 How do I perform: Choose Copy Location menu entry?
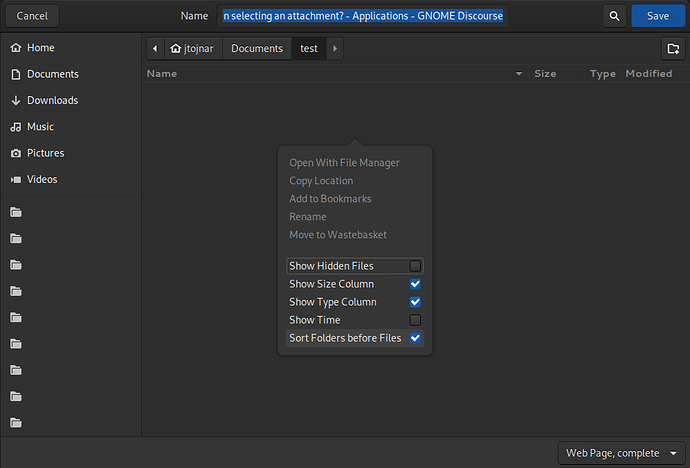(x=321, y=181)
